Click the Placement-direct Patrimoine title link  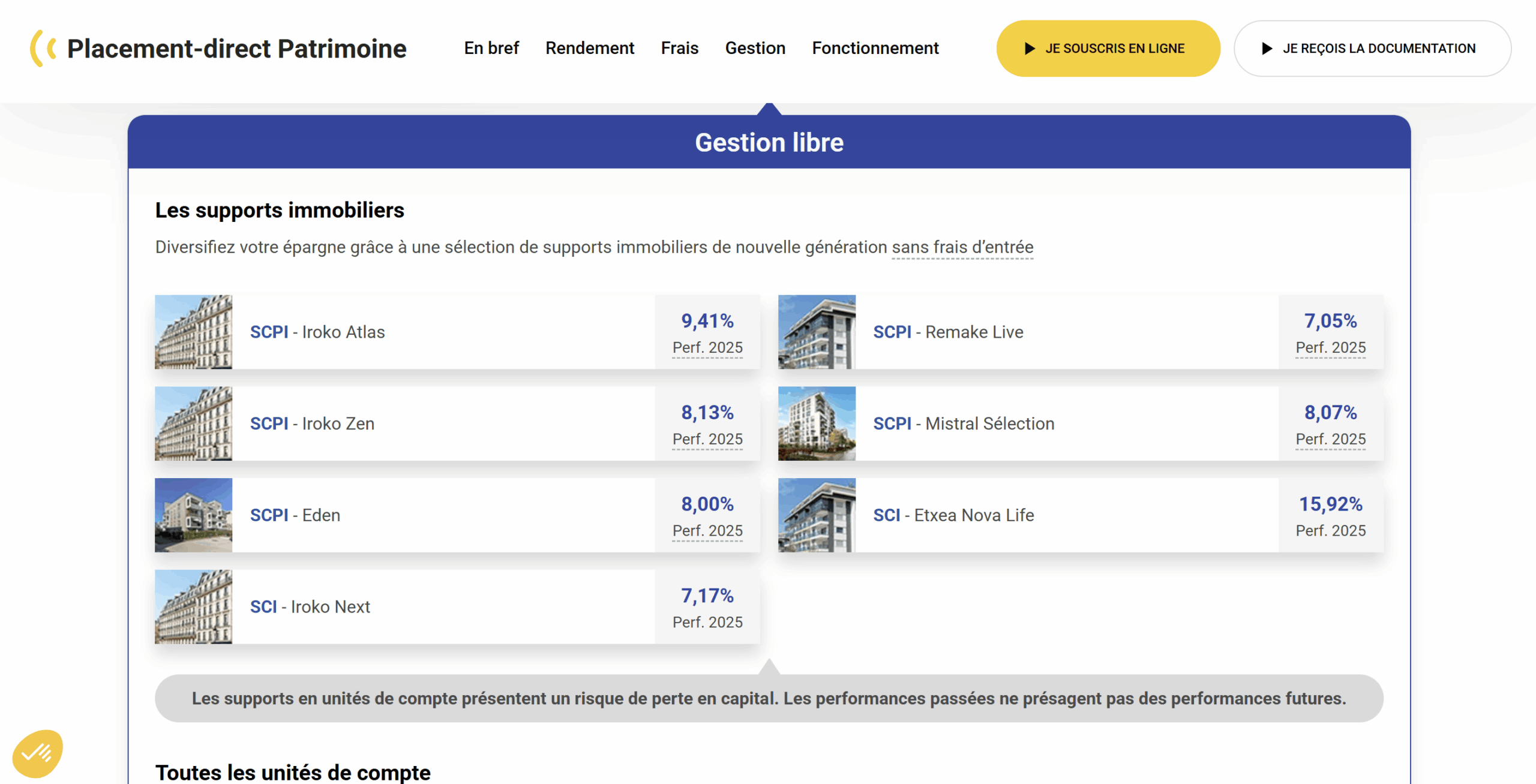tap(236, 49)
